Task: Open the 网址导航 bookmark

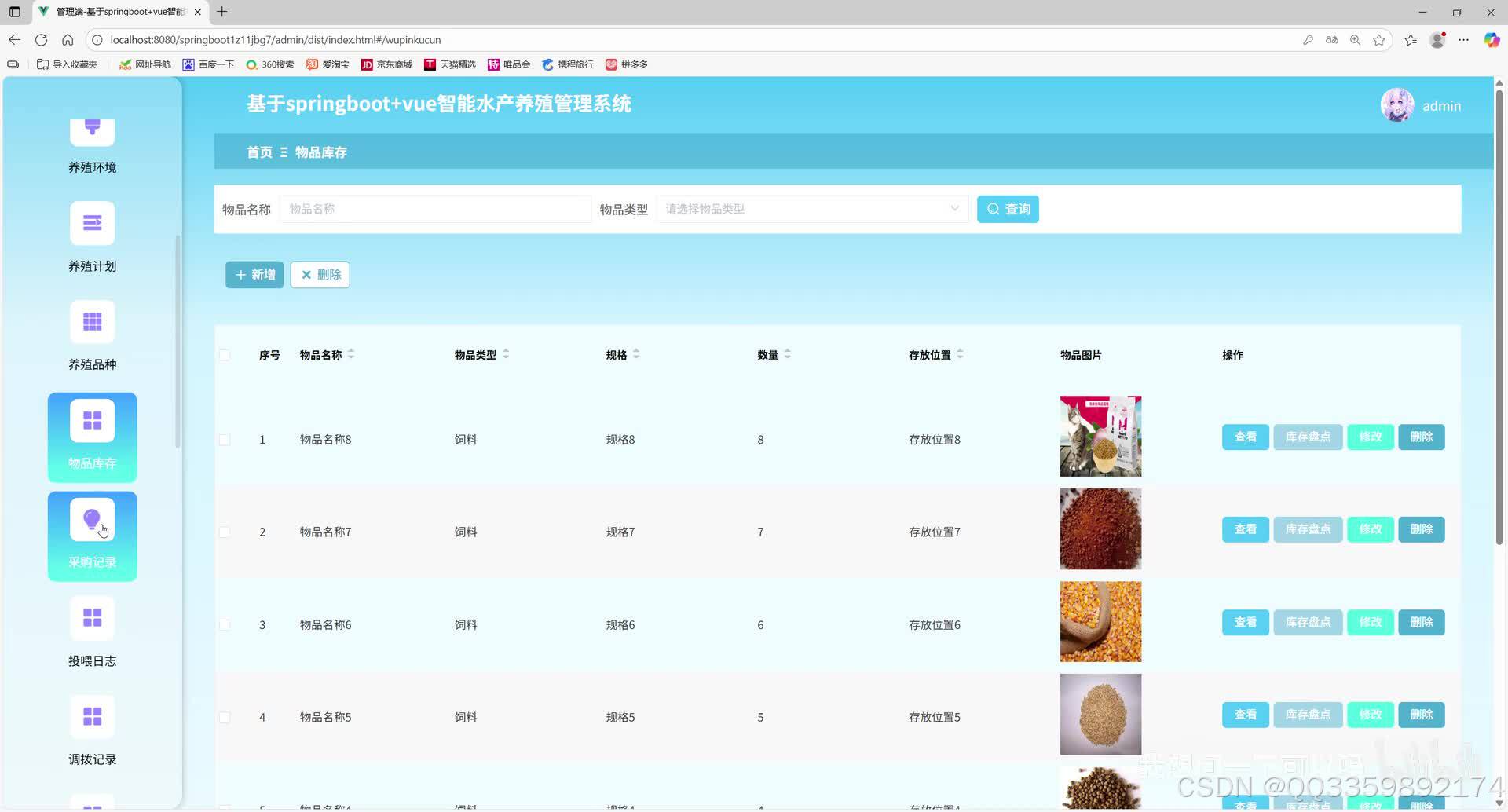Action: click(145, 64)
